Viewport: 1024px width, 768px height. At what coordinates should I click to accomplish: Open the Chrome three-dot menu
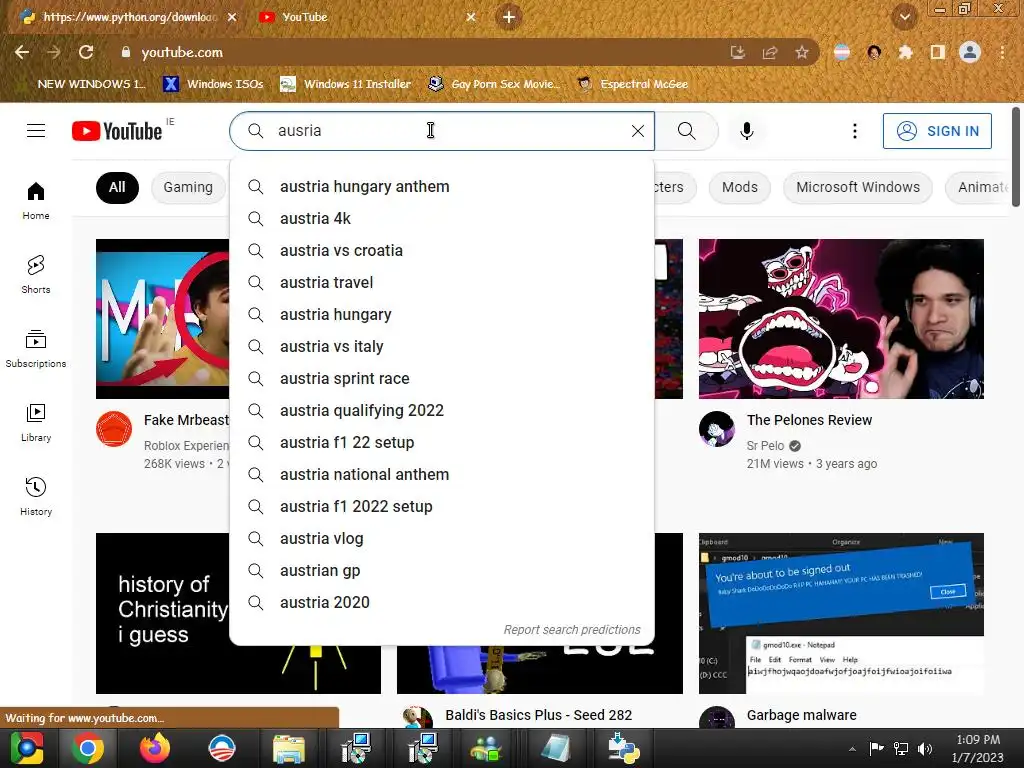[1002, 52]
